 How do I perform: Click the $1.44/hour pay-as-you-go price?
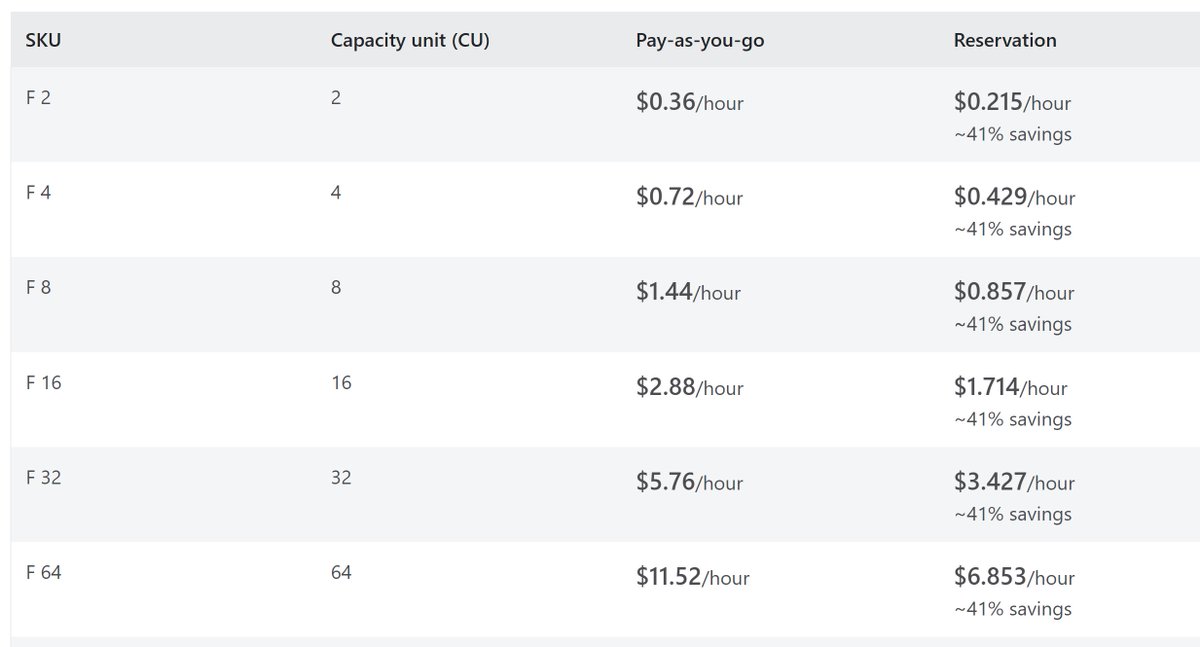click(x=689, y=292)
